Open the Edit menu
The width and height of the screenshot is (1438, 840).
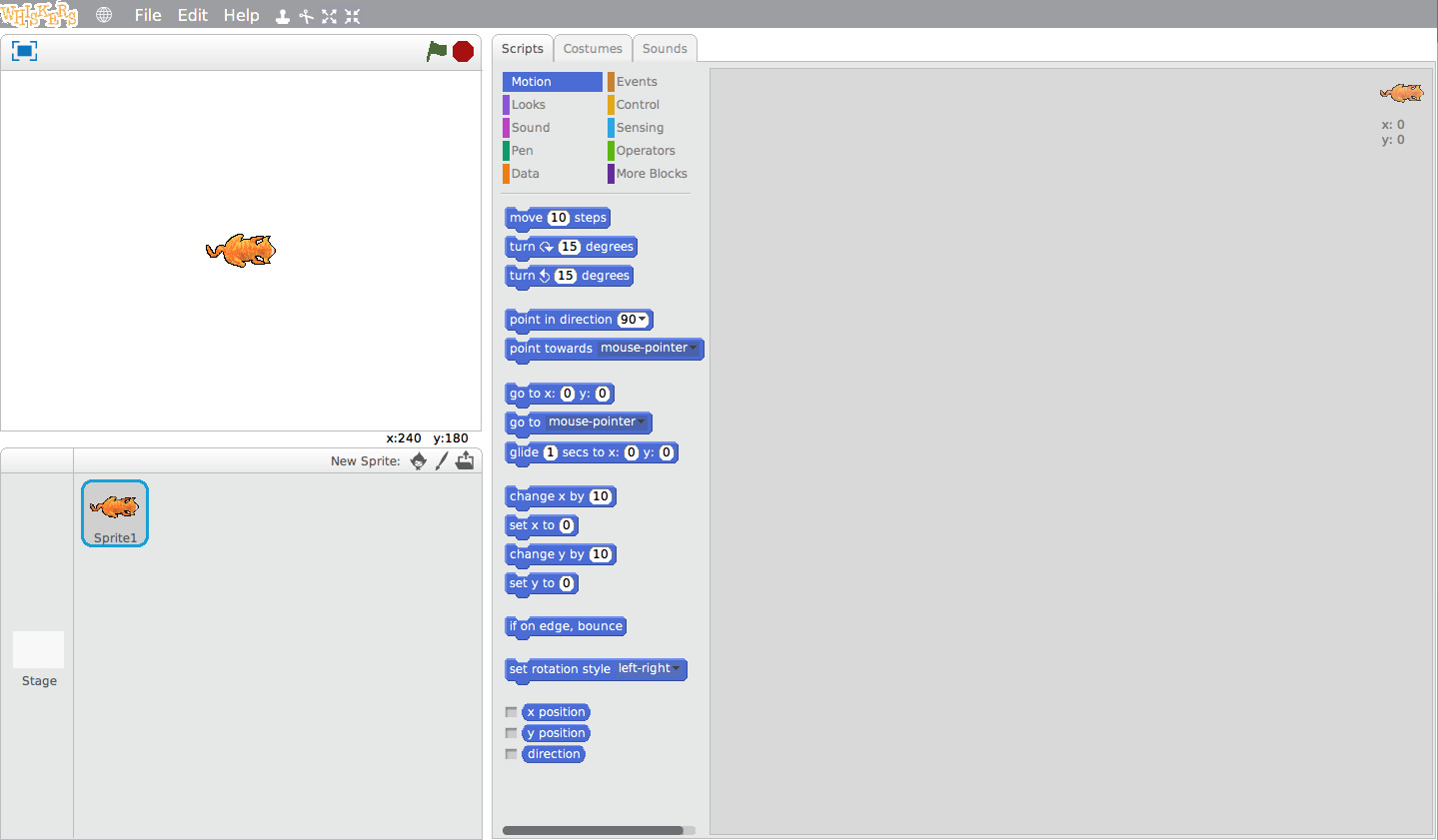193,15
